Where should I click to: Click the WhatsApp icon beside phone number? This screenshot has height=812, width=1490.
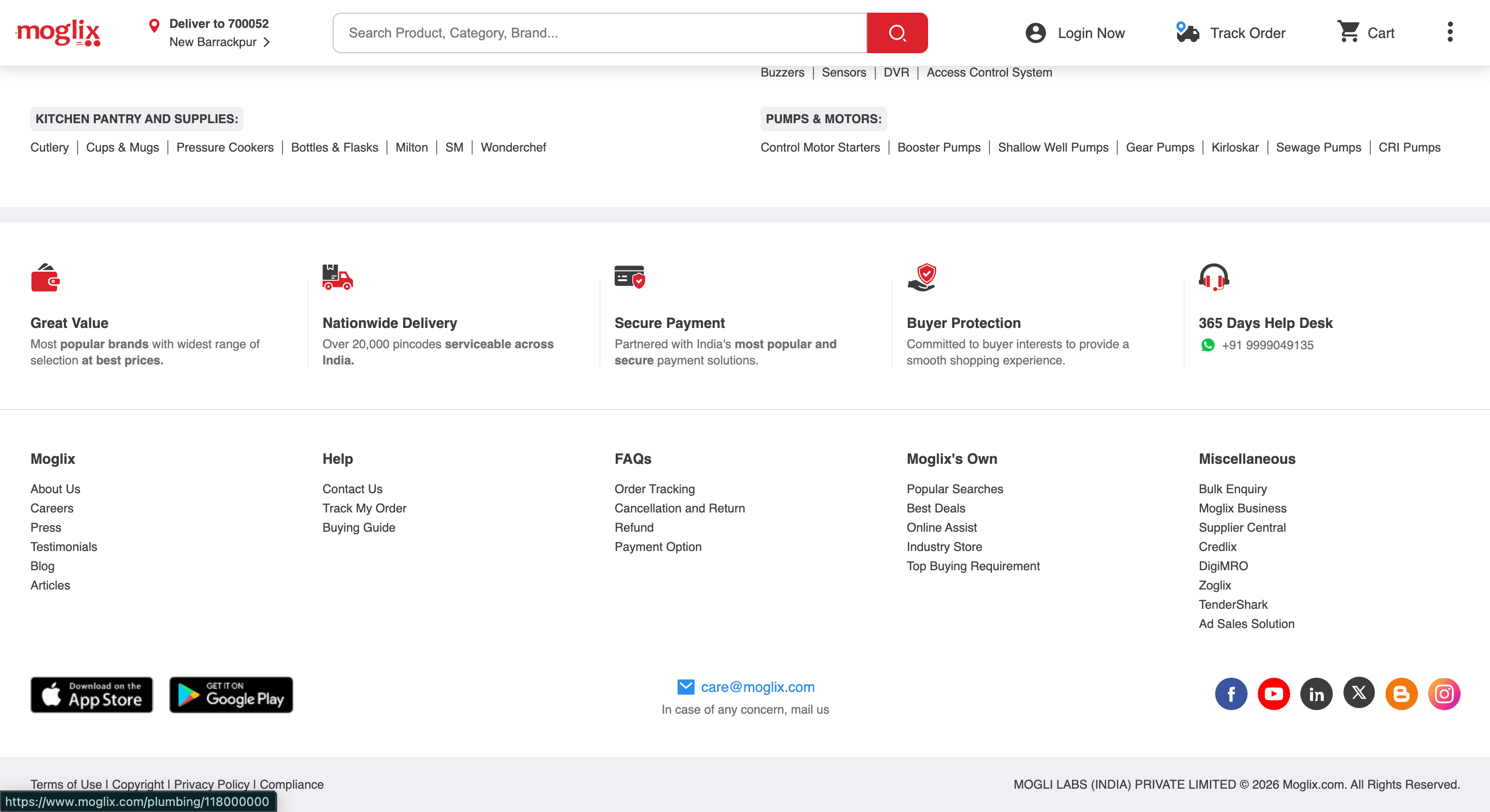click(1208, 345)
